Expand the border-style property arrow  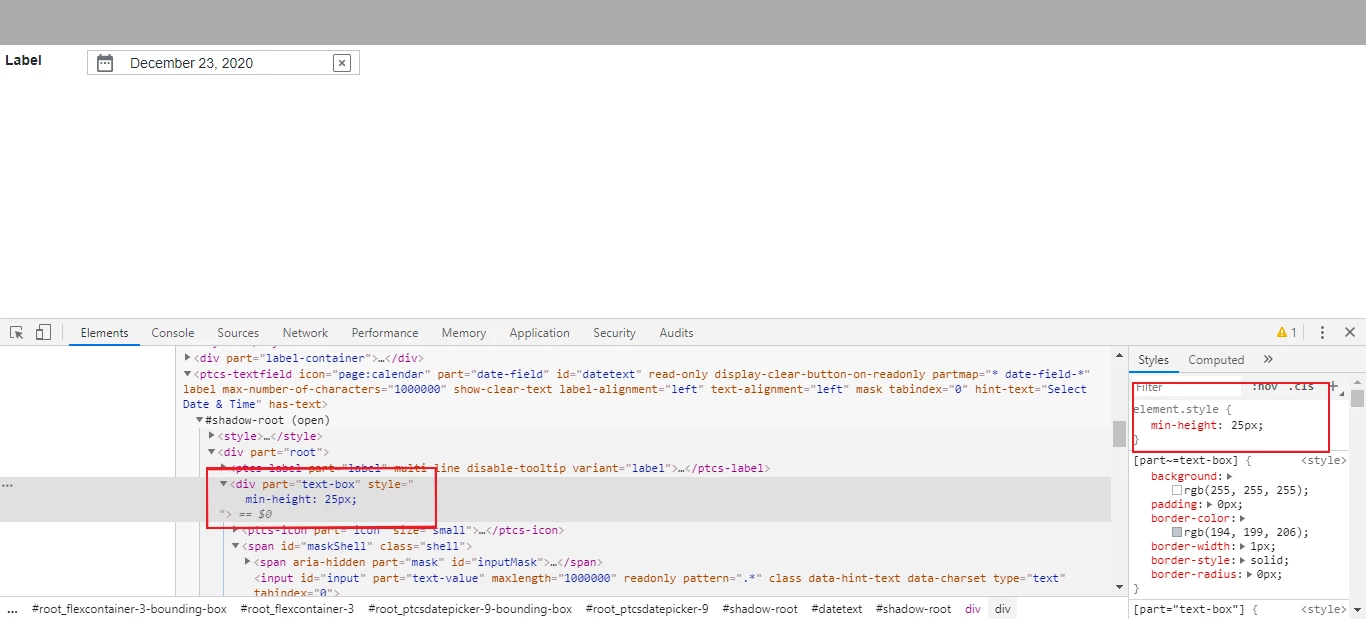click(x=1243, y=561)
